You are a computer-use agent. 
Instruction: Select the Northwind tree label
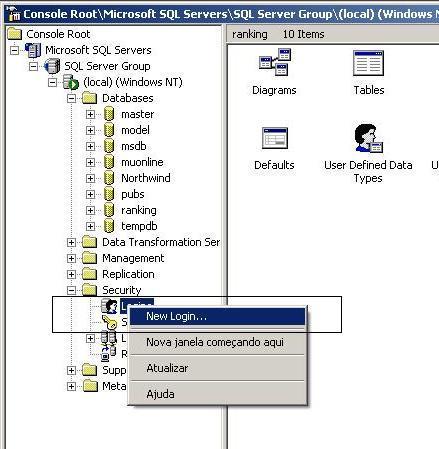[x=146, y=178]
